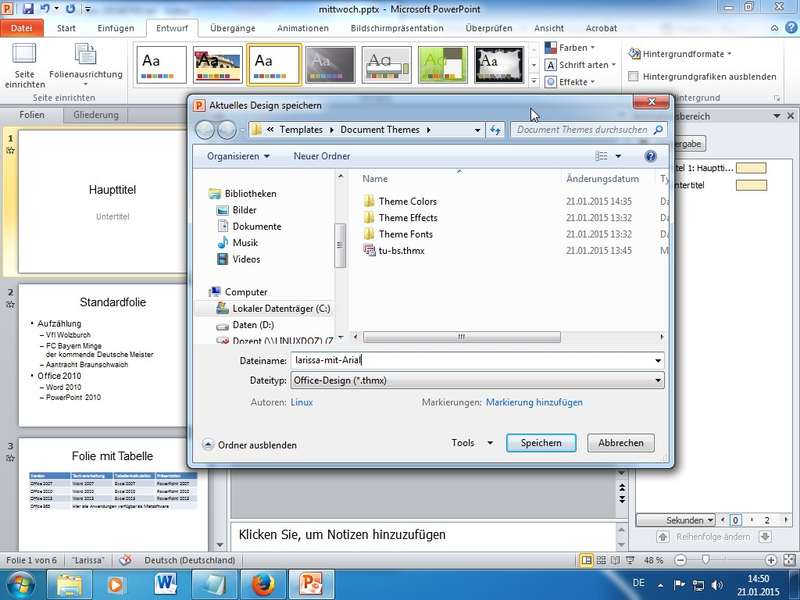Open the Organisieren dropdown menu
800x600 pixels.
click(x=238, y=156)
